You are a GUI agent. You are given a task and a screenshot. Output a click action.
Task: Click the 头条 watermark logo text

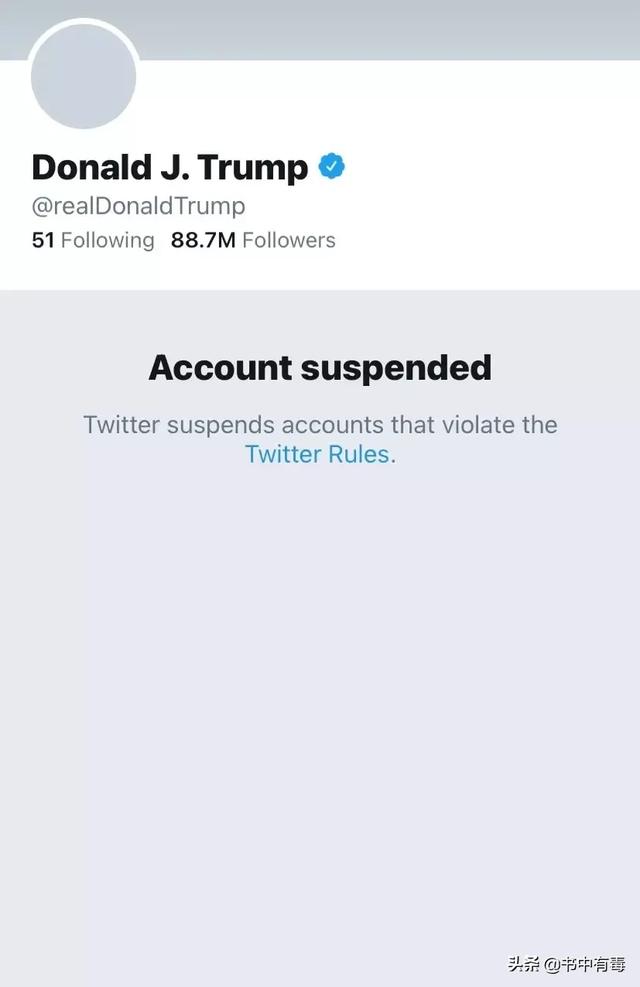[524, 964]
